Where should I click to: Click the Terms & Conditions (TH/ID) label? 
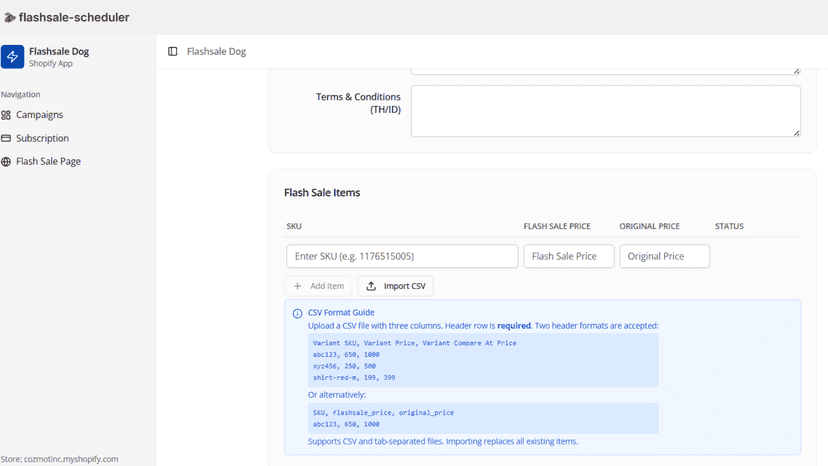click(359, 103)
